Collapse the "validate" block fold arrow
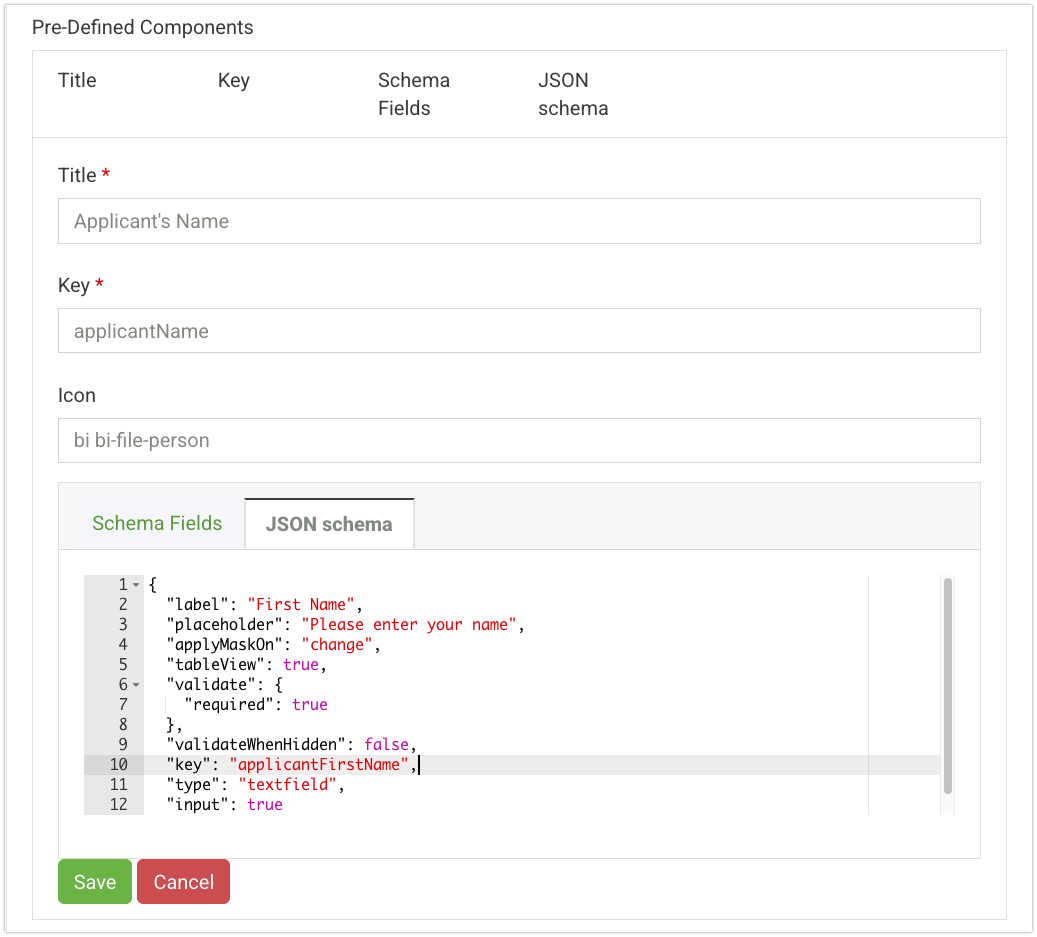Viewport: 1037px width, 937px height. (x=136, y=685)
